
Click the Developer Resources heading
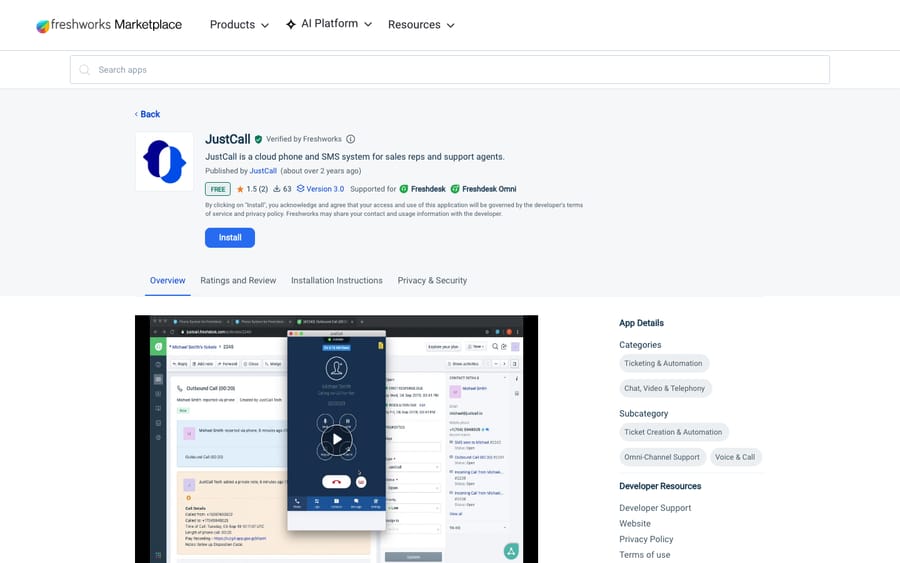tap(660, 486)
